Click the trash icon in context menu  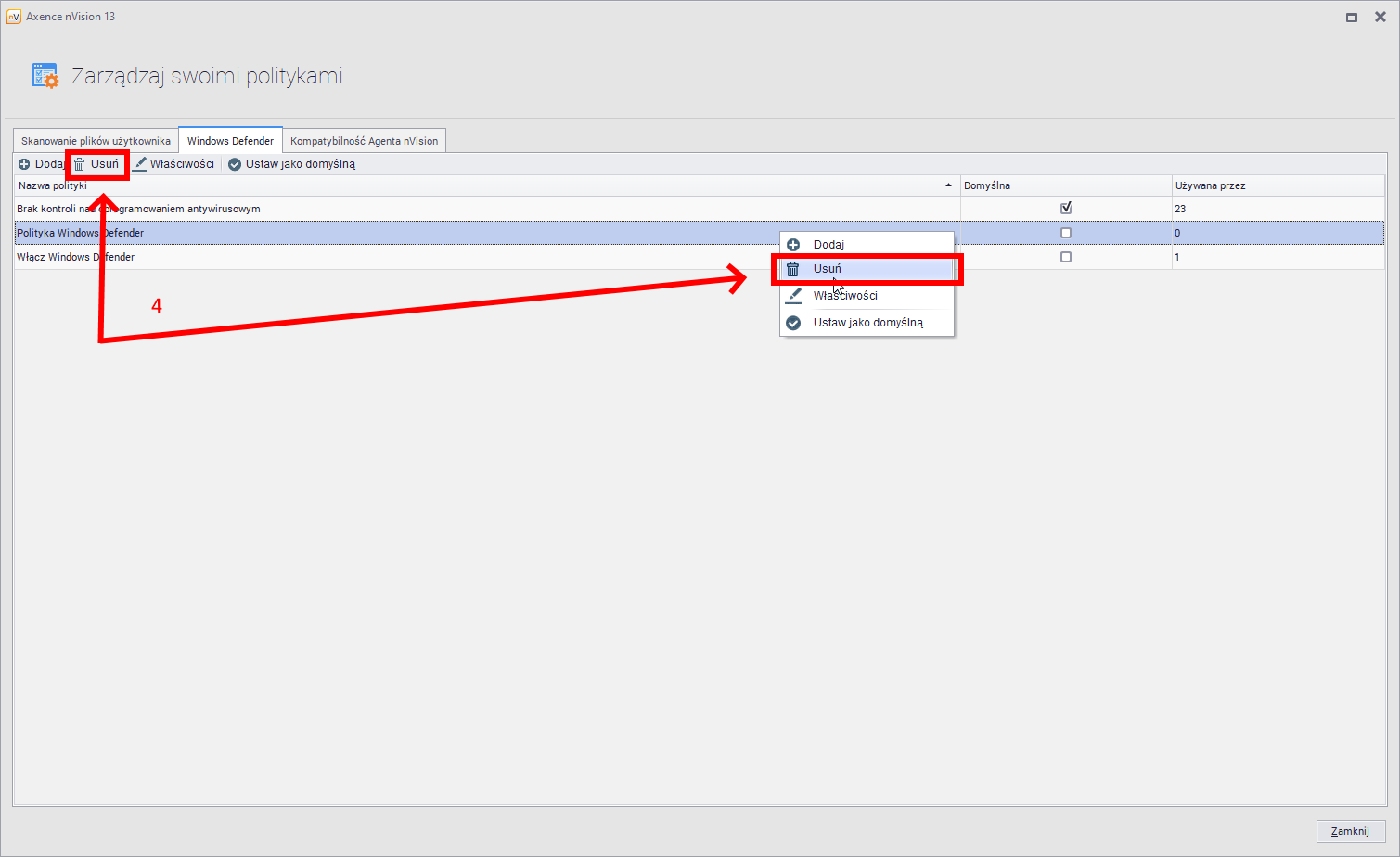click(793, 269)
